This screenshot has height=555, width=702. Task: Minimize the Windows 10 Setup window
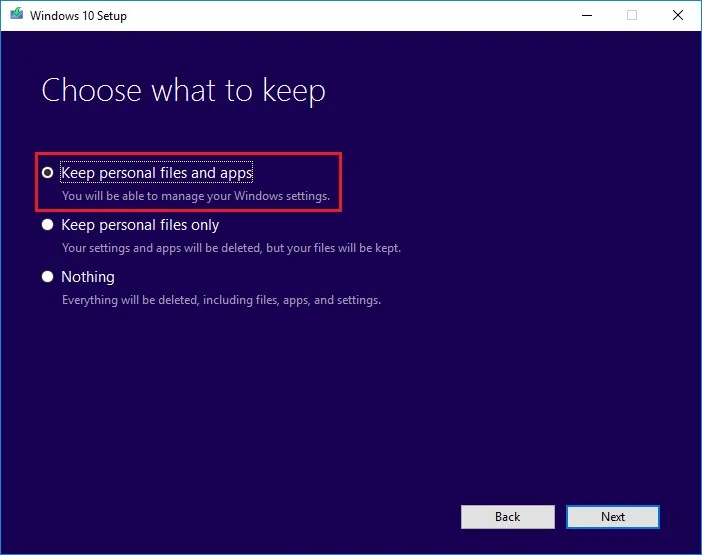[587, 15]
